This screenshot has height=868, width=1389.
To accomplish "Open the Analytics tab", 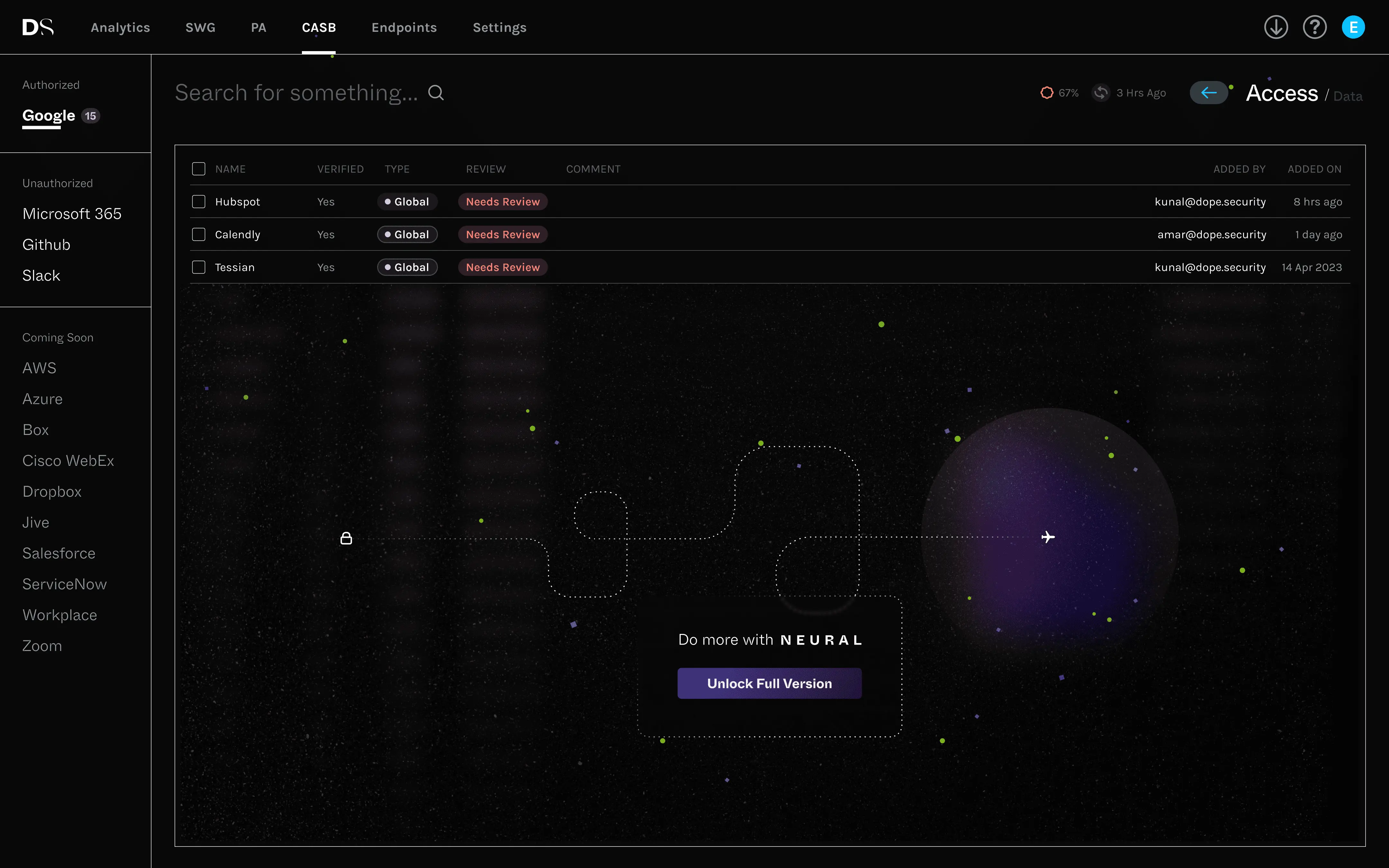I will [120, 28].
